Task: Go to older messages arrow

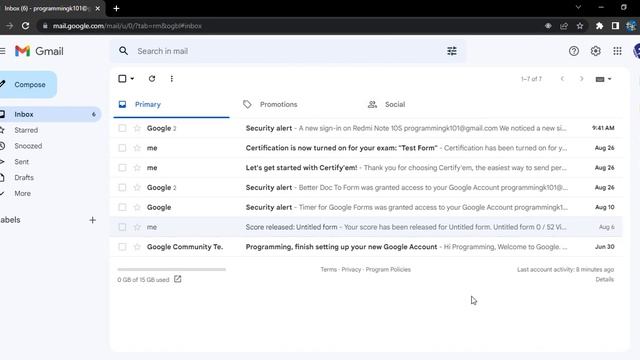Action: point(581,79)
